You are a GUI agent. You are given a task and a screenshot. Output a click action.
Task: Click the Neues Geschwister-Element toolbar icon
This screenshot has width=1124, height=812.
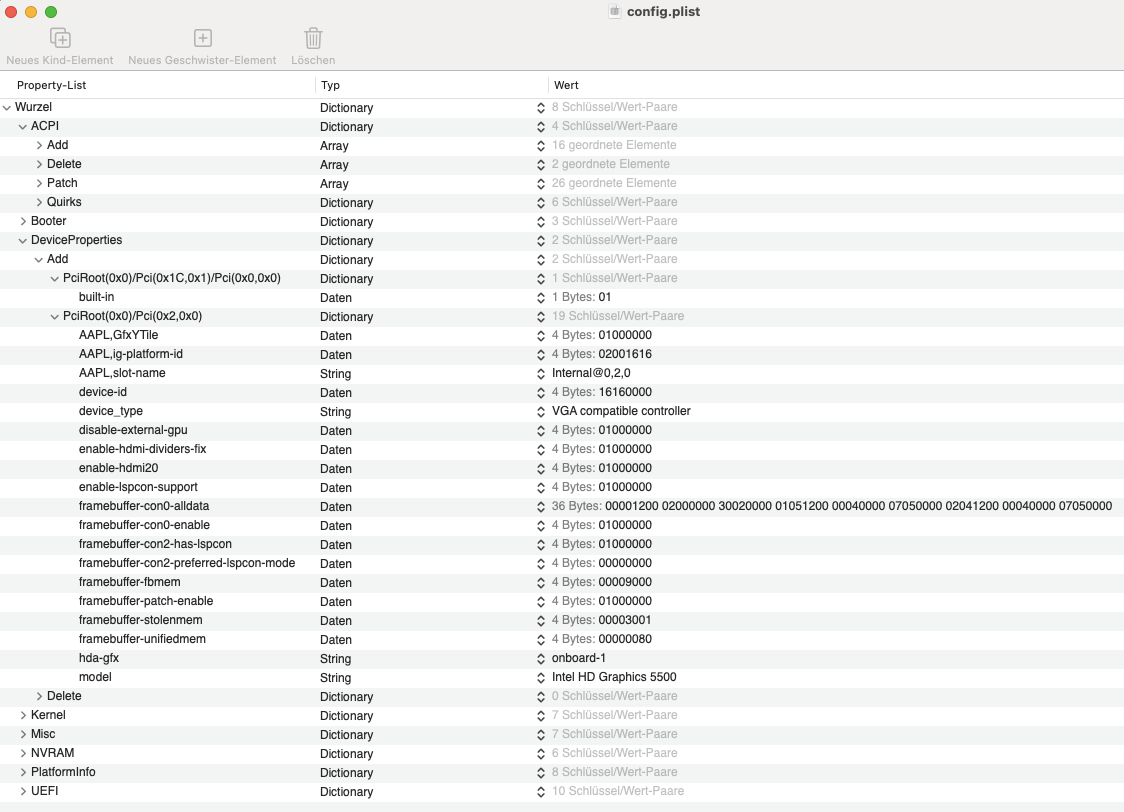point(203,38)
